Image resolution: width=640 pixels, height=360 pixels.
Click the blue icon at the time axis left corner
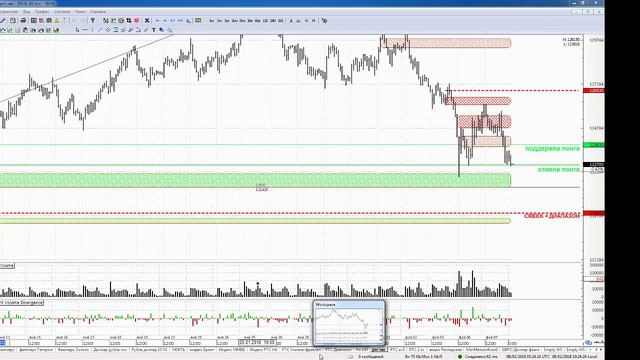point(2,342)
